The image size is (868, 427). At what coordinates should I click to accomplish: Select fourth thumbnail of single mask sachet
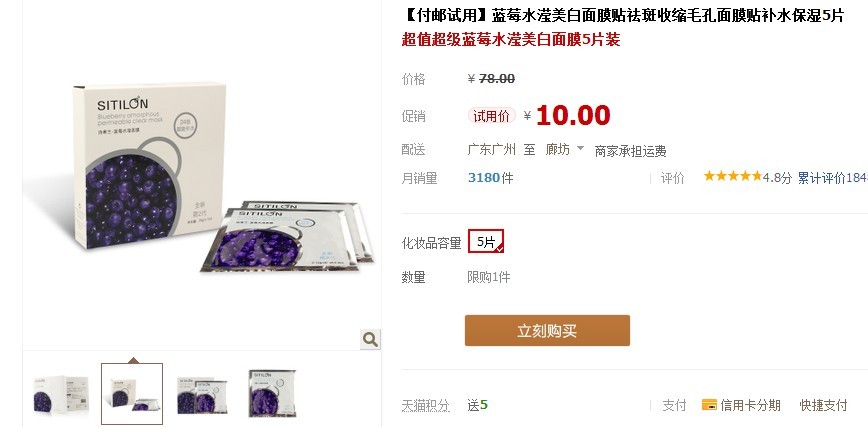271,394
